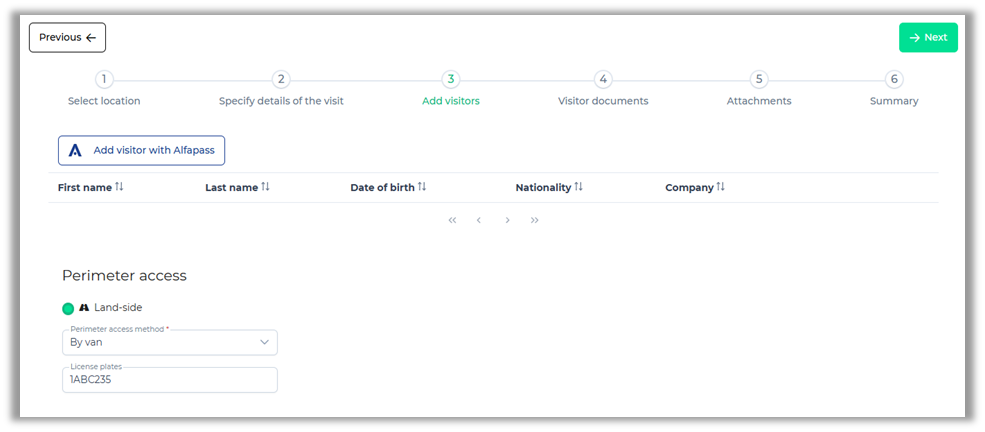Click Add visitor with Alfapass
This screenshot has height=432, width=985.
click(x=141, y=150)
